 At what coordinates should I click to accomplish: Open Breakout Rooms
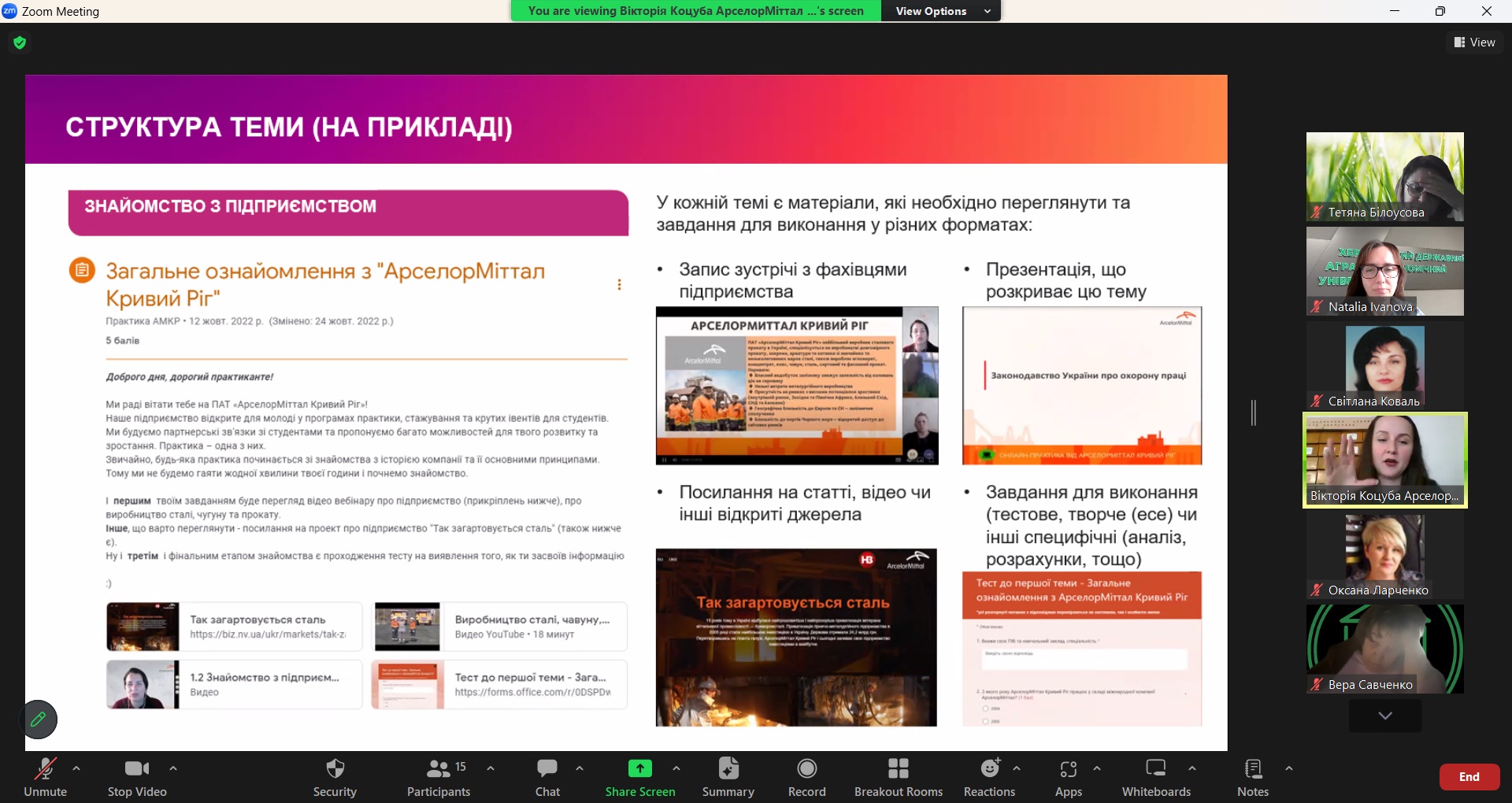click(x=899, y=777)
